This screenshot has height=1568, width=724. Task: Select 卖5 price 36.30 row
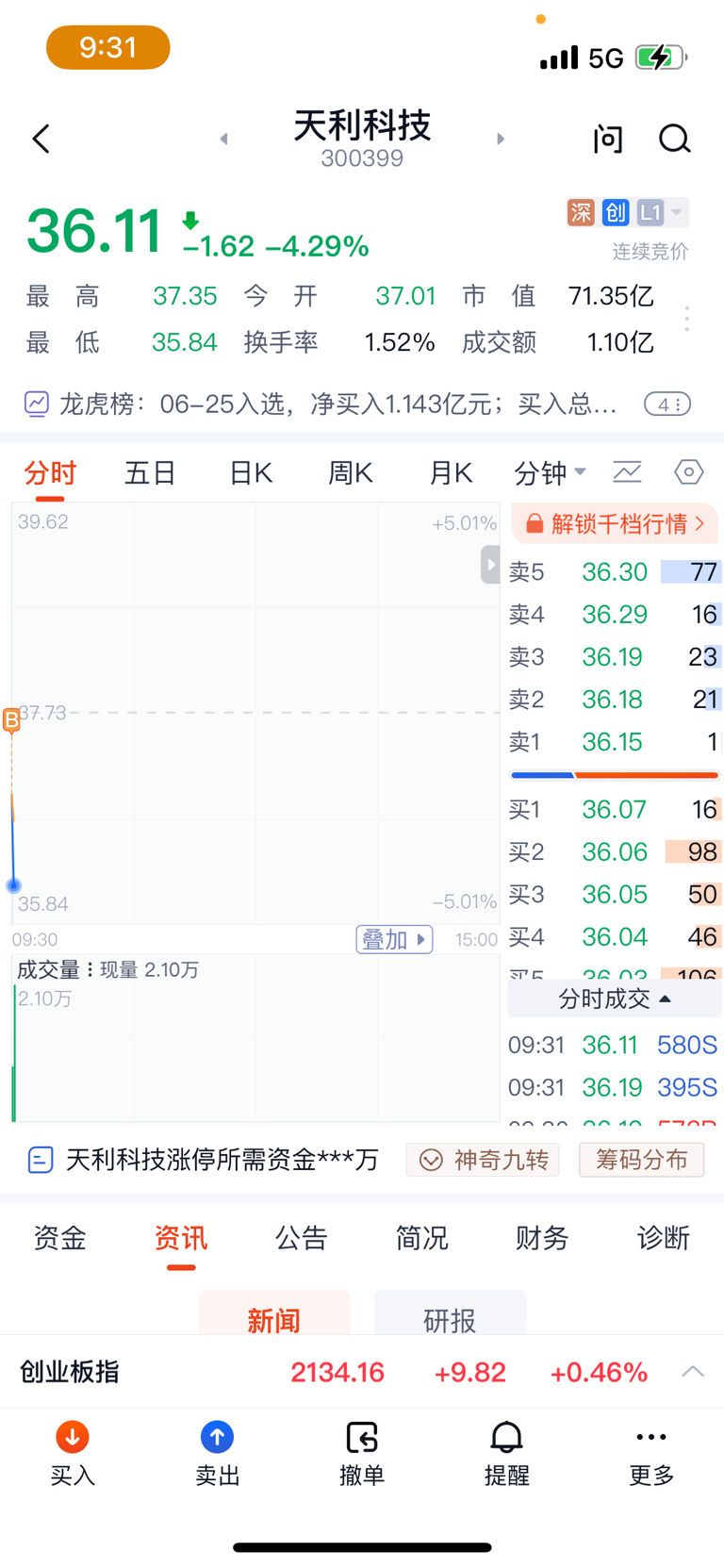click(615, 571)
